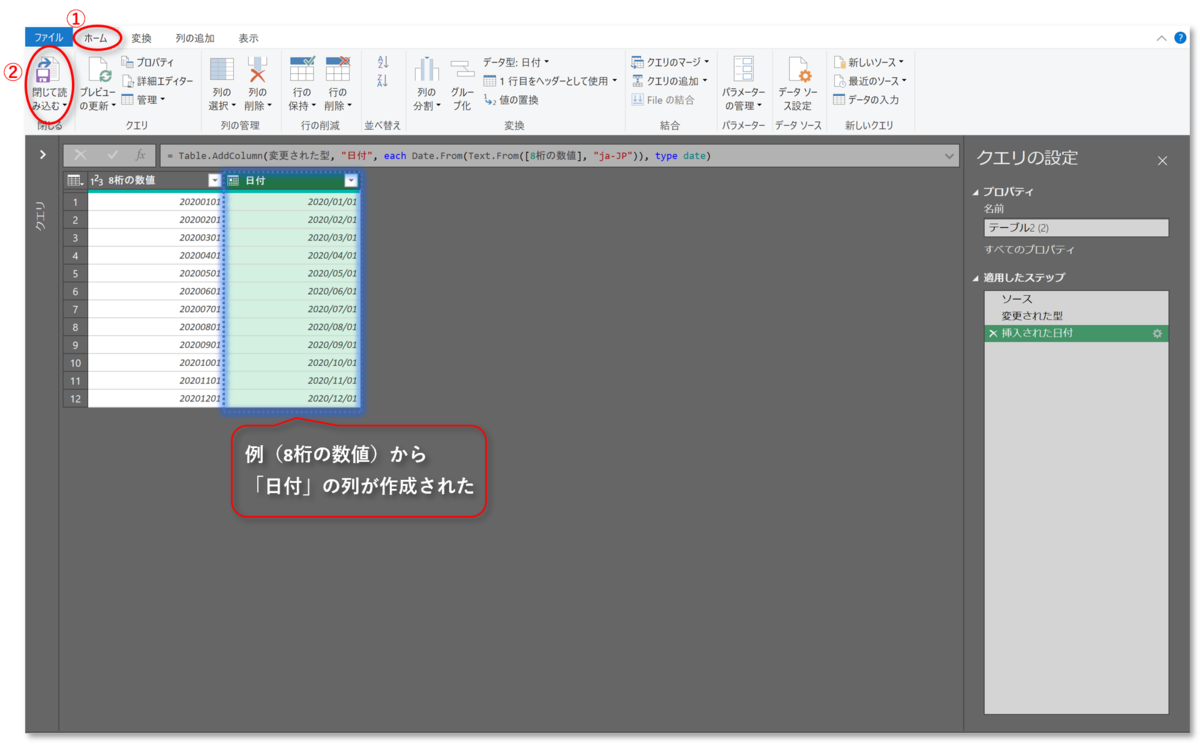Click the 列の選択 choose columns icon
Screen dimensions: 1200x745
coord(221,70)
